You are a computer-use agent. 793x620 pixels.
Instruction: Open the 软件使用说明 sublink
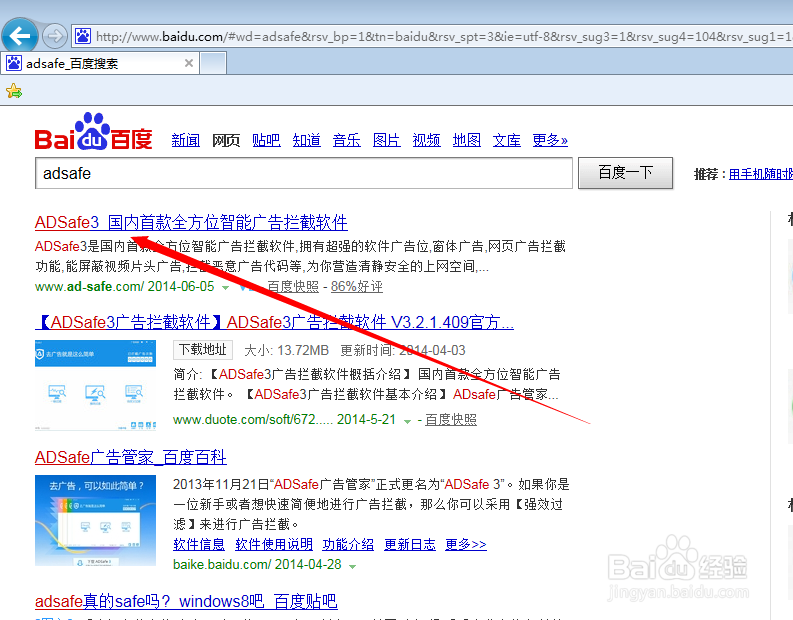274,544
